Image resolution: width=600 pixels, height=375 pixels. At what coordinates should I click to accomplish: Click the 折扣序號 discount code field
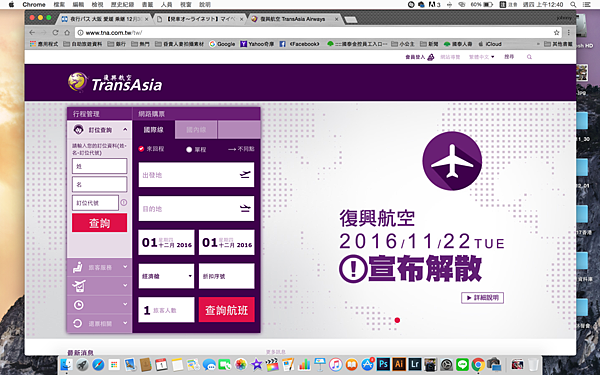pos(227,276)
